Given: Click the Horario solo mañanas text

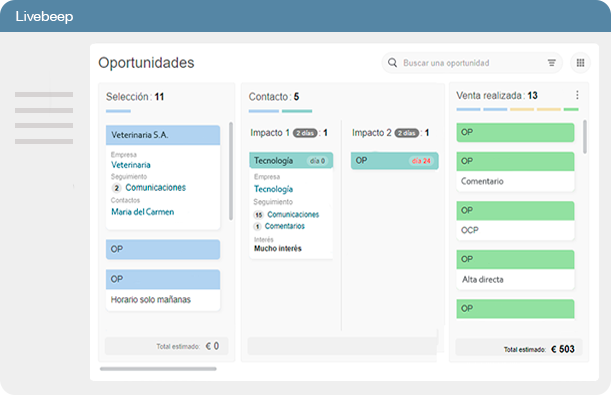Looking at the screenshot, I should pos(151,300).
